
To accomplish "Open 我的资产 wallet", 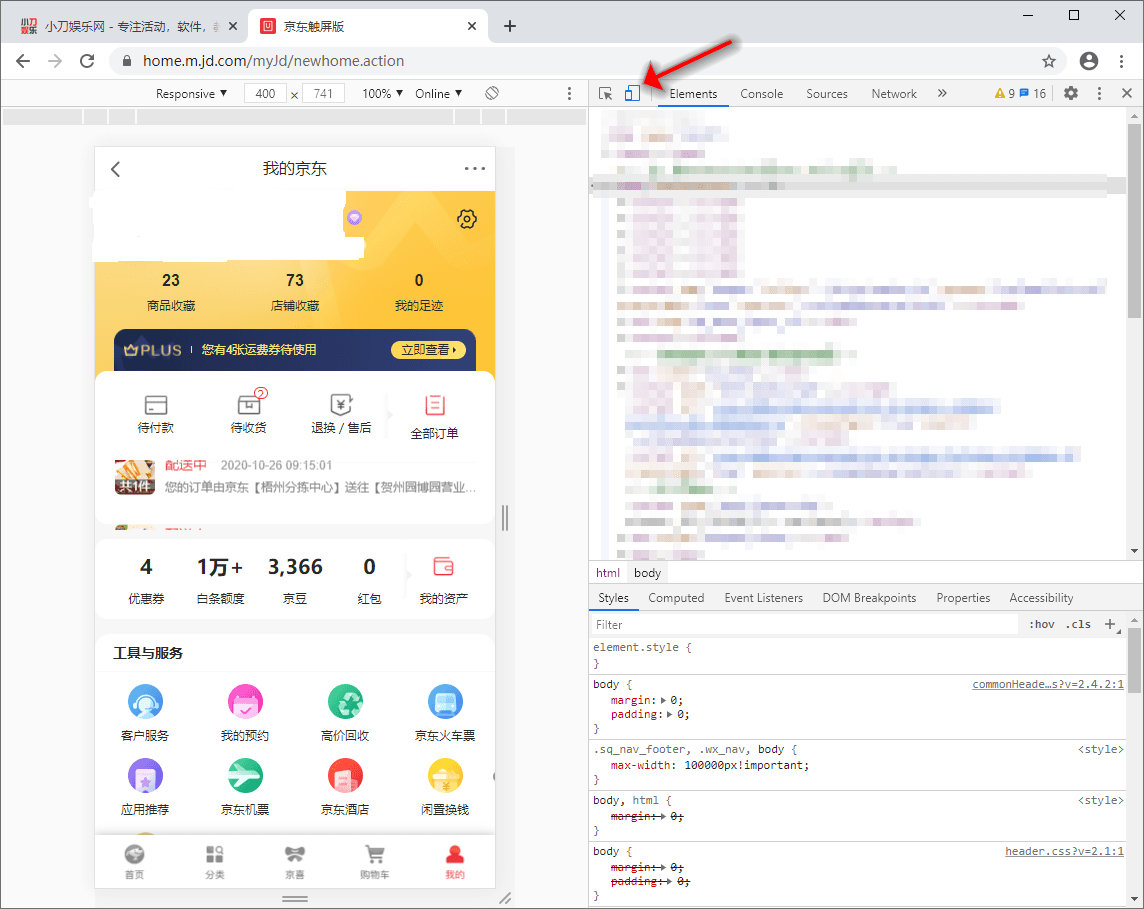I will [x=444, y=581].
